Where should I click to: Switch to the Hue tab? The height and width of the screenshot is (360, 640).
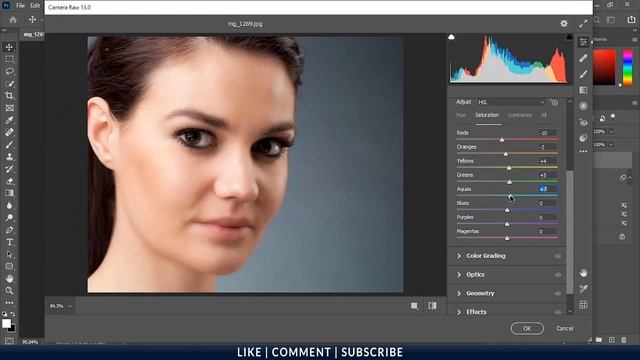(461, 115)
